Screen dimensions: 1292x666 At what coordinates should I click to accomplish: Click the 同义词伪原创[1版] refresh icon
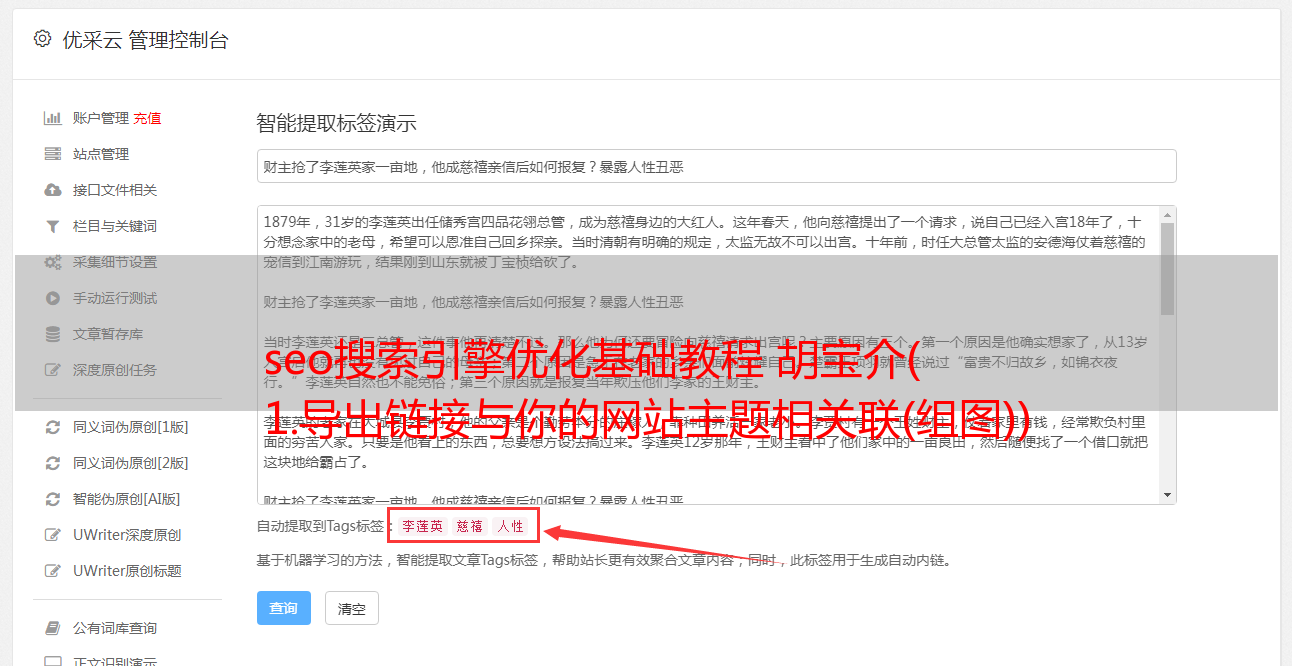coord(53,427)
